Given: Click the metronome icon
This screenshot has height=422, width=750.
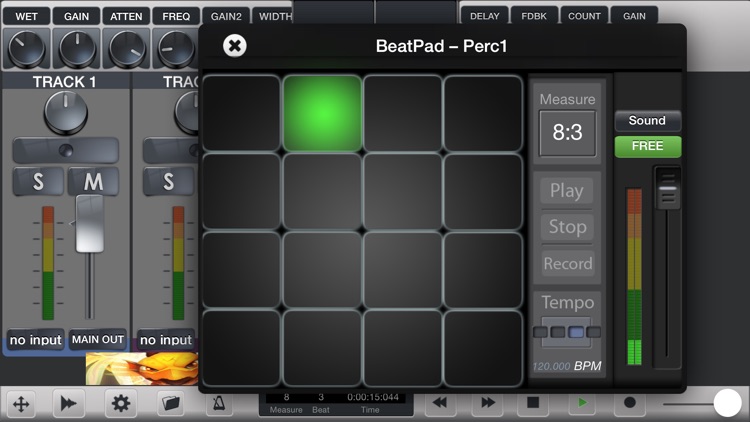Looking at the screenshot, I should [218, 403].
